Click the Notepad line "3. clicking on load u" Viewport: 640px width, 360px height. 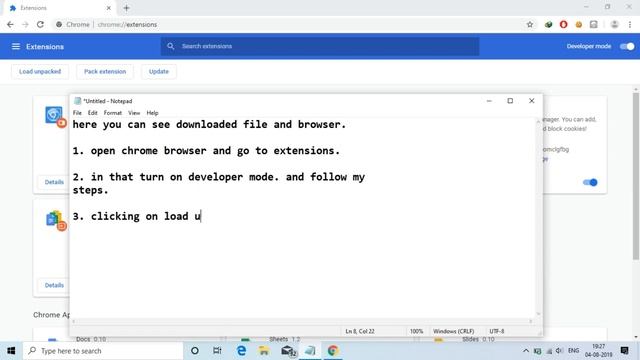click(x=137, y=216)
